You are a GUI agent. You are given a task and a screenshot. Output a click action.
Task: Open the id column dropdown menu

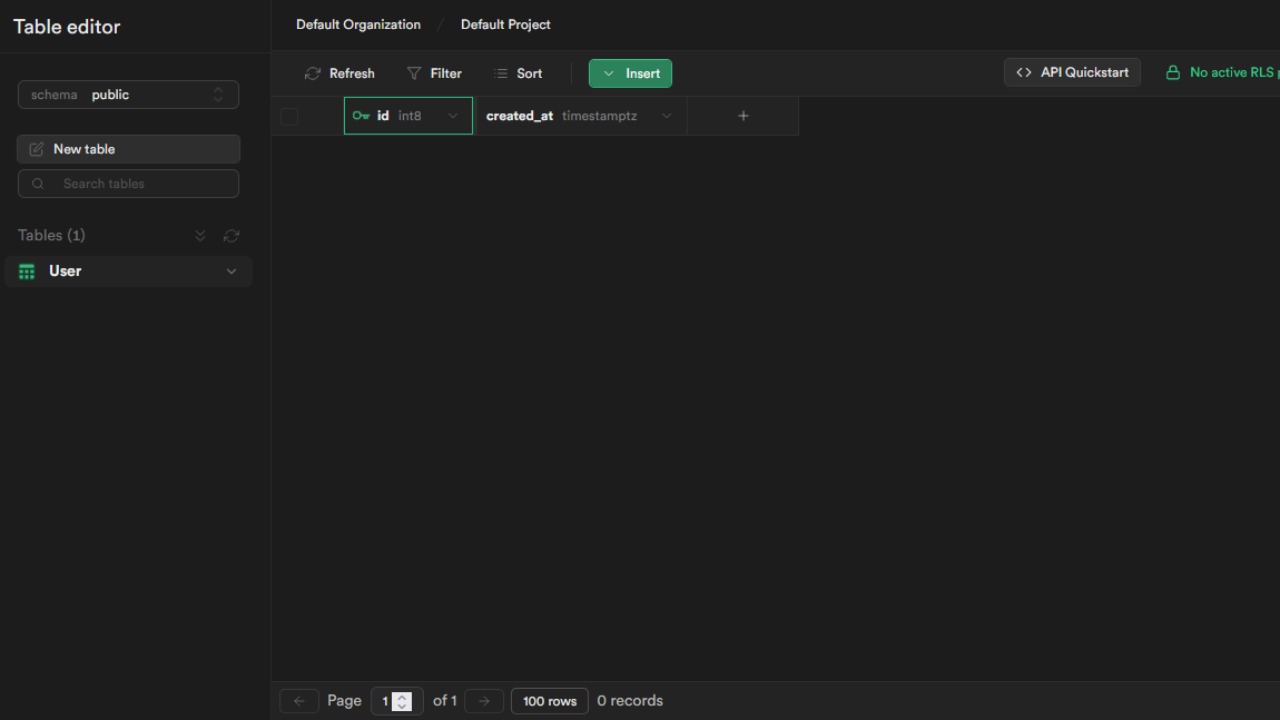point(453,116)
